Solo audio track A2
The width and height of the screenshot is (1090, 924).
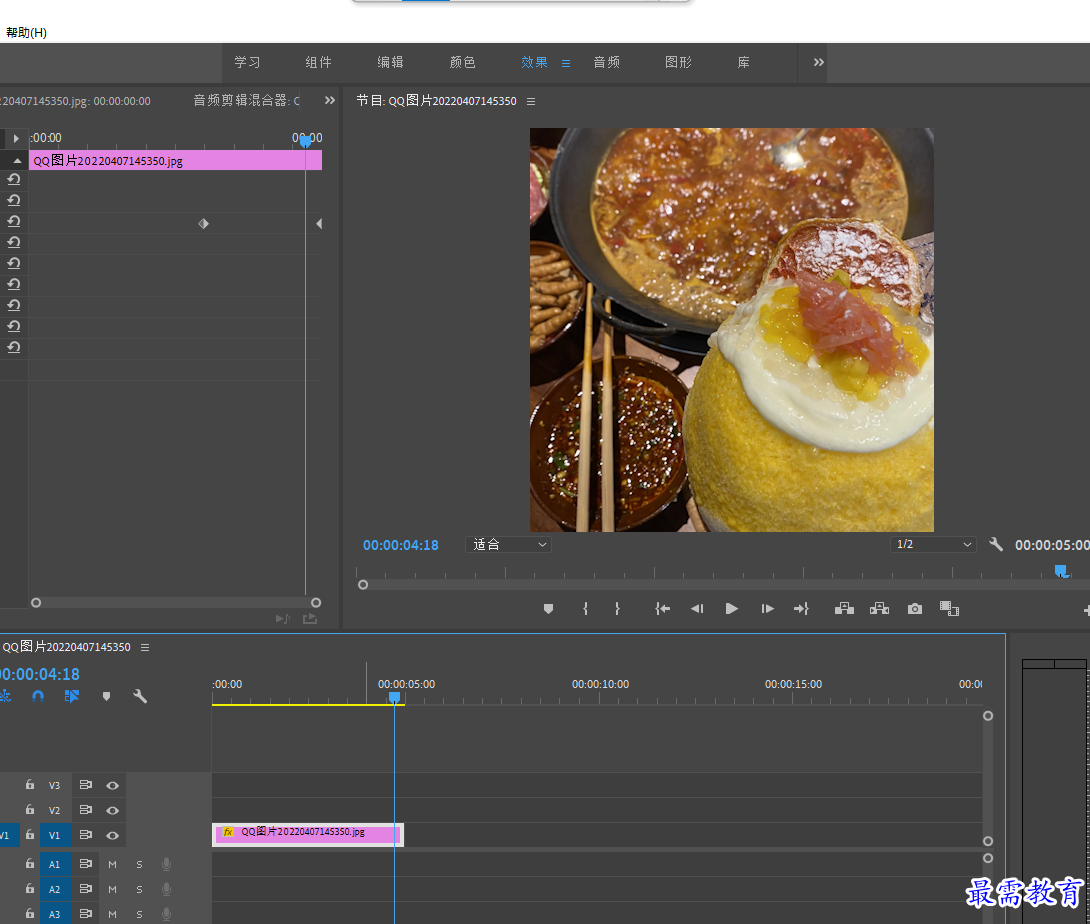[x=139, y=890]
